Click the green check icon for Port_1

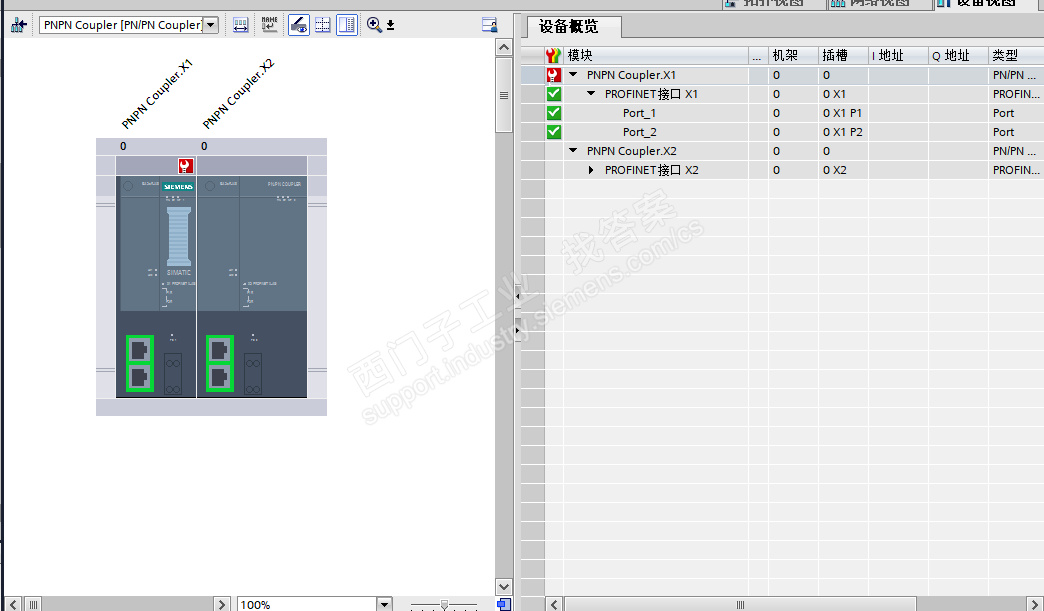[x=553, y=113]
